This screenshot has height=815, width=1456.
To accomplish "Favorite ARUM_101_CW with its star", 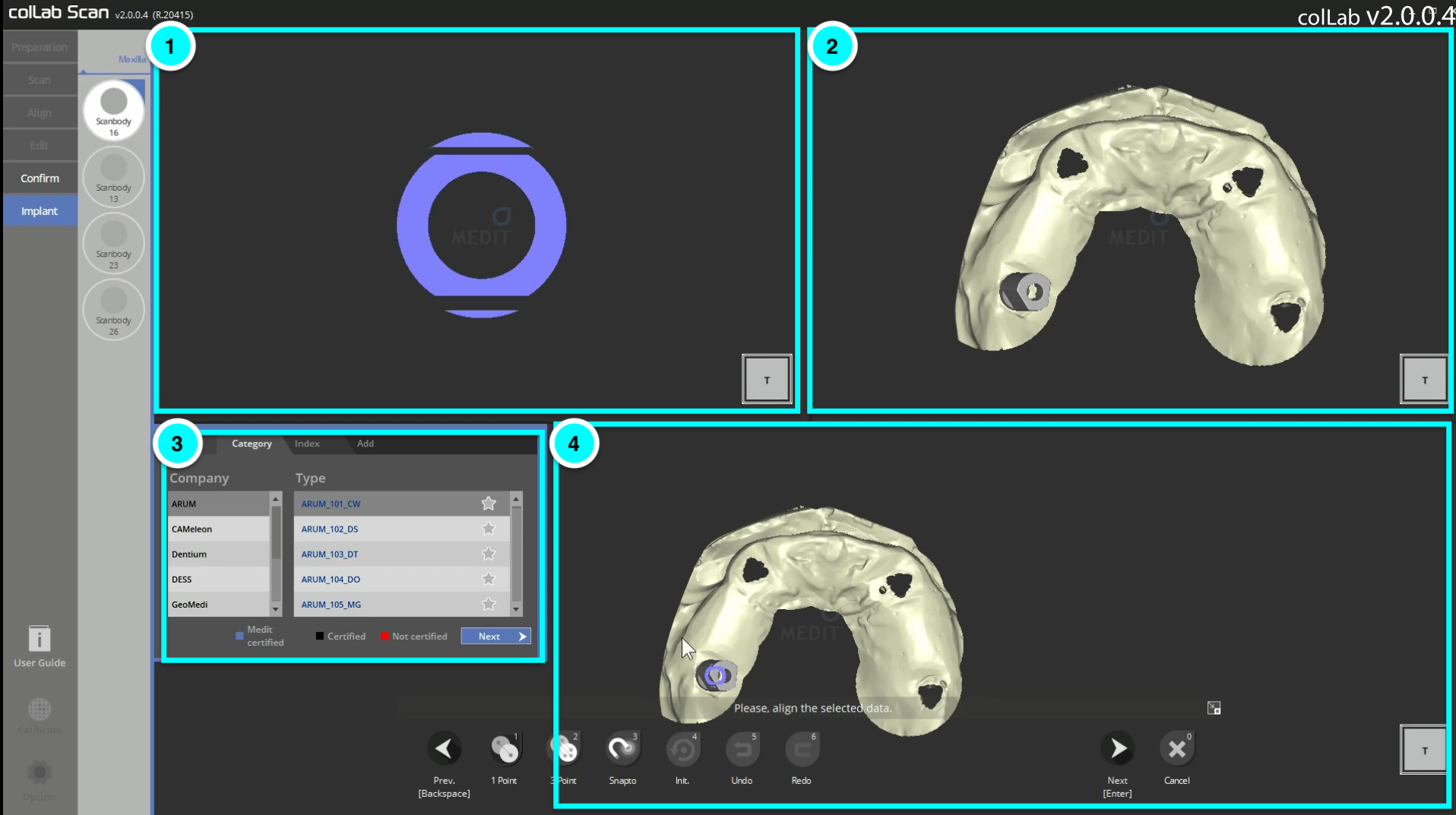I will click(489, 504).
